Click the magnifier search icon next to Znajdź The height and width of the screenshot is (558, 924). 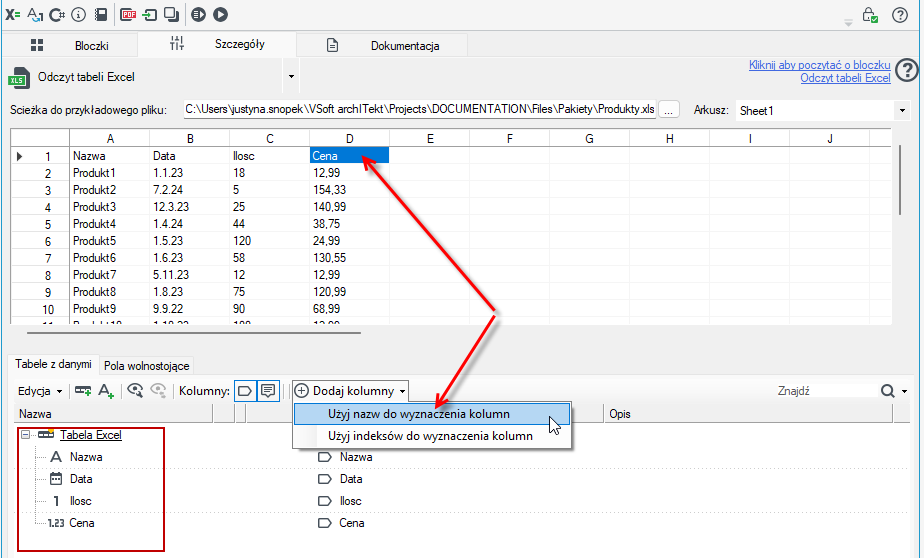pyautogui.click(x=888, y=391)
